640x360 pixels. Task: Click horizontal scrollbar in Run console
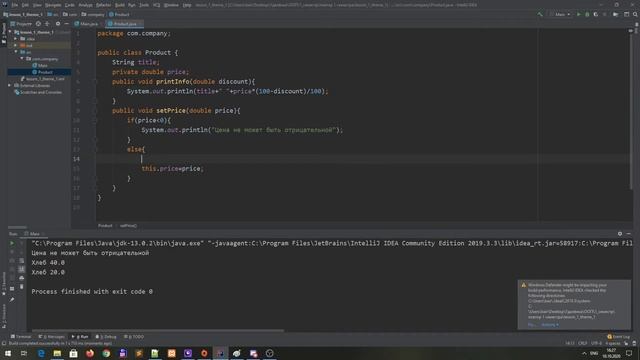click(x=157, y=331)
